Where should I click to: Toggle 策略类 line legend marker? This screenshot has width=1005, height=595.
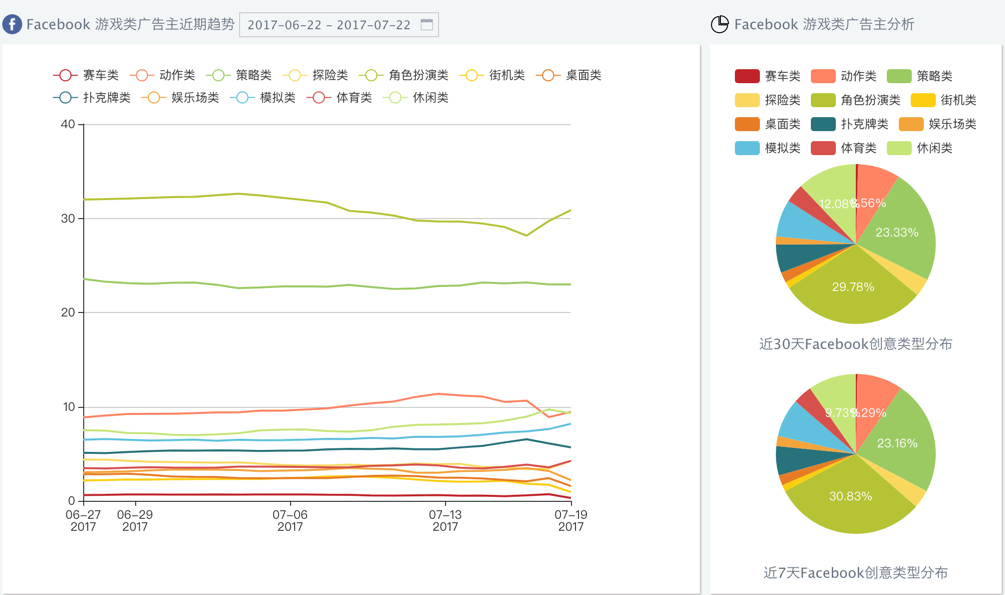218,75
